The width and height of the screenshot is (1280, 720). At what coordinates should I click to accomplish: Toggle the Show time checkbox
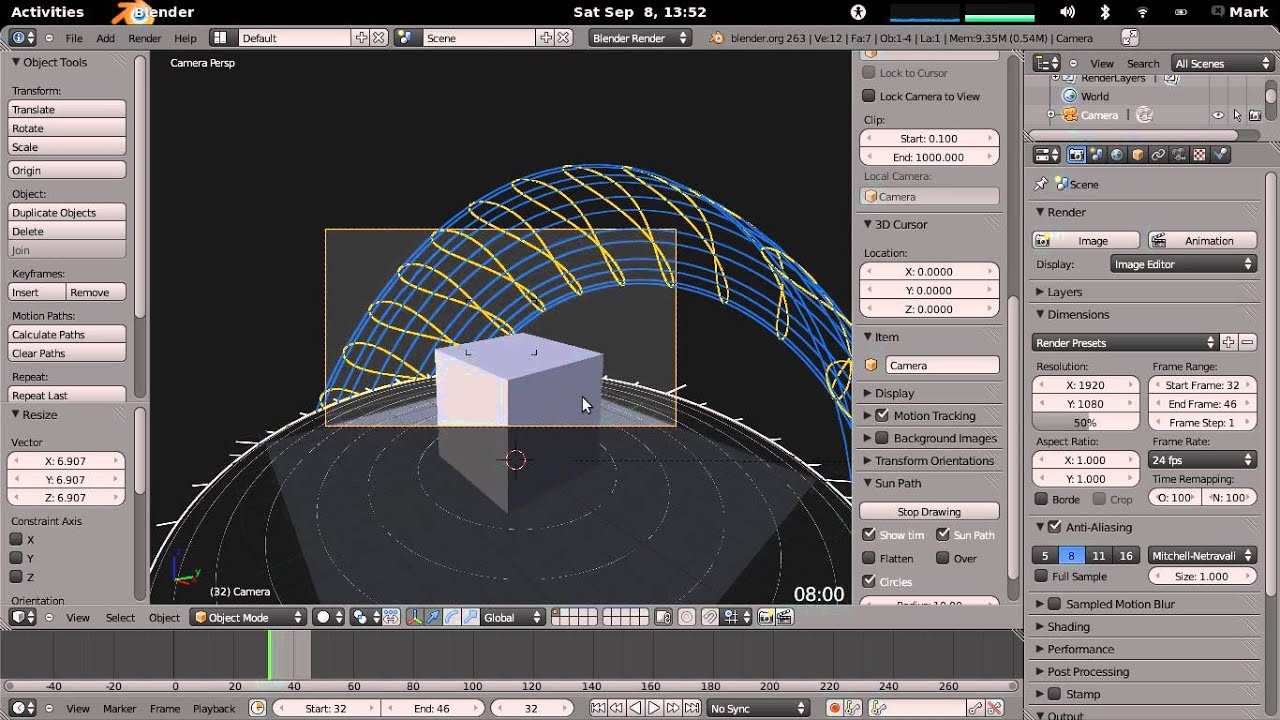click(869, 535)
